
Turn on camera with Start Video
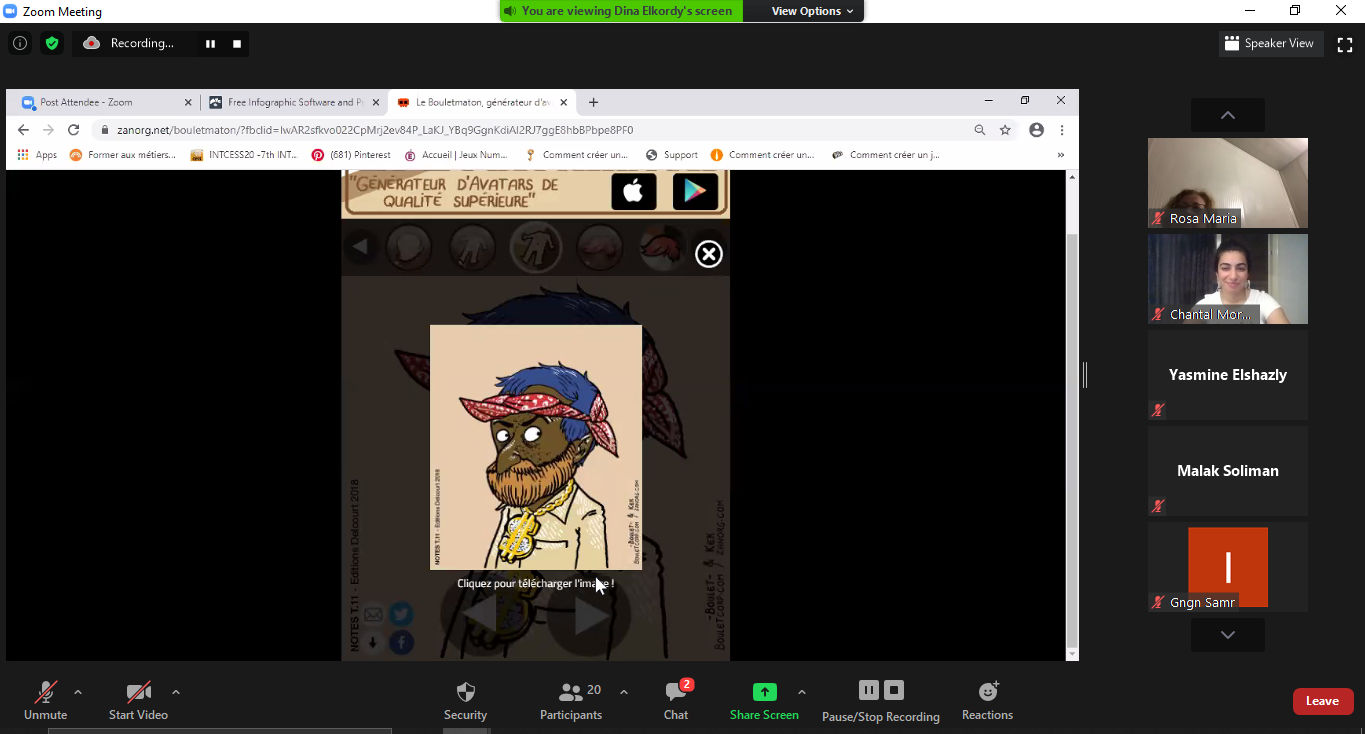click(138, 700)
